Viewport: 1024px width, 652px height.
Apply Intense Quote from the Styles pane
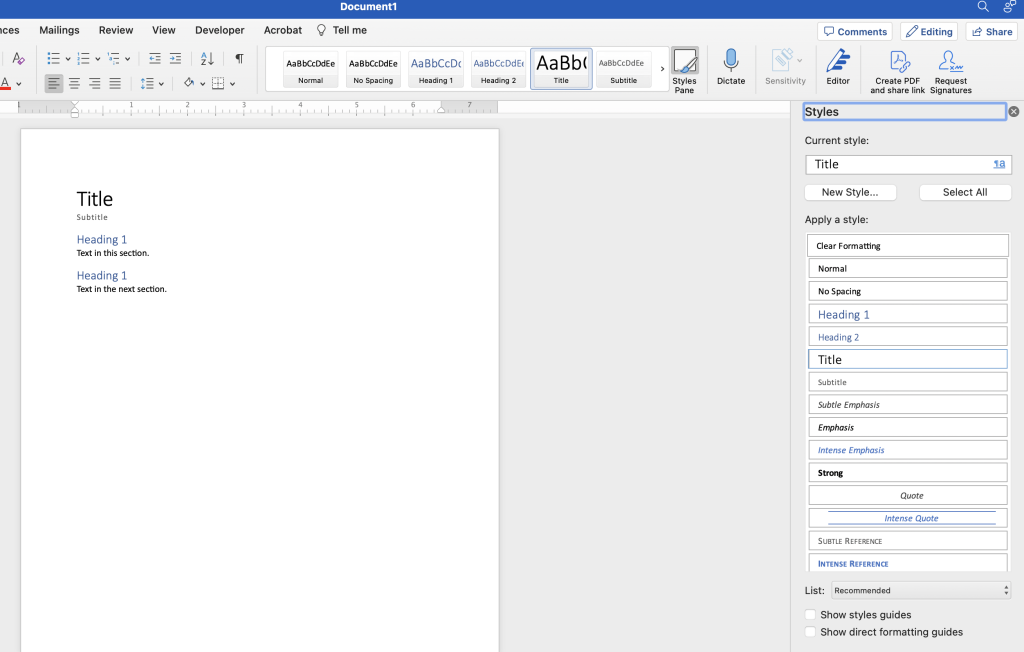(908, 518)
